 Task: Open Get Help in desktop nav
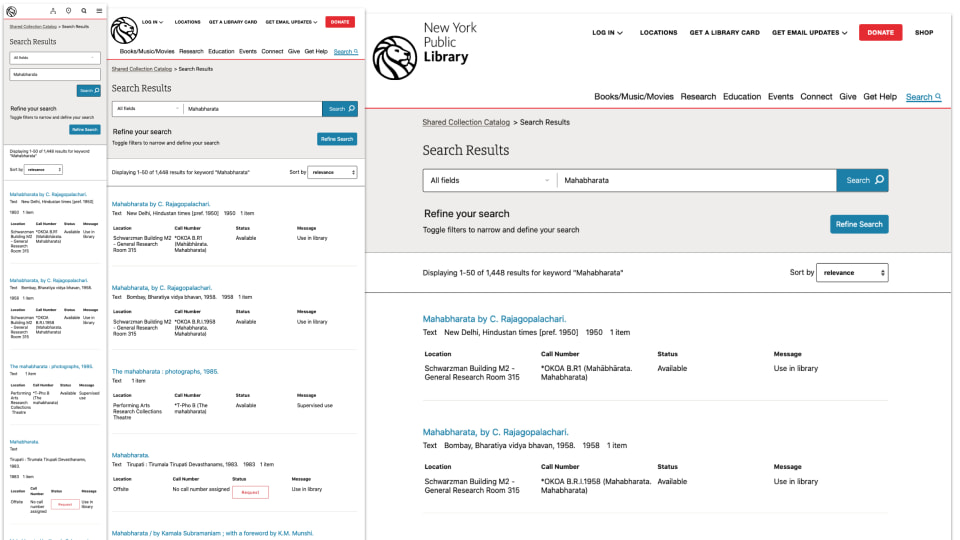pos(880,97)
